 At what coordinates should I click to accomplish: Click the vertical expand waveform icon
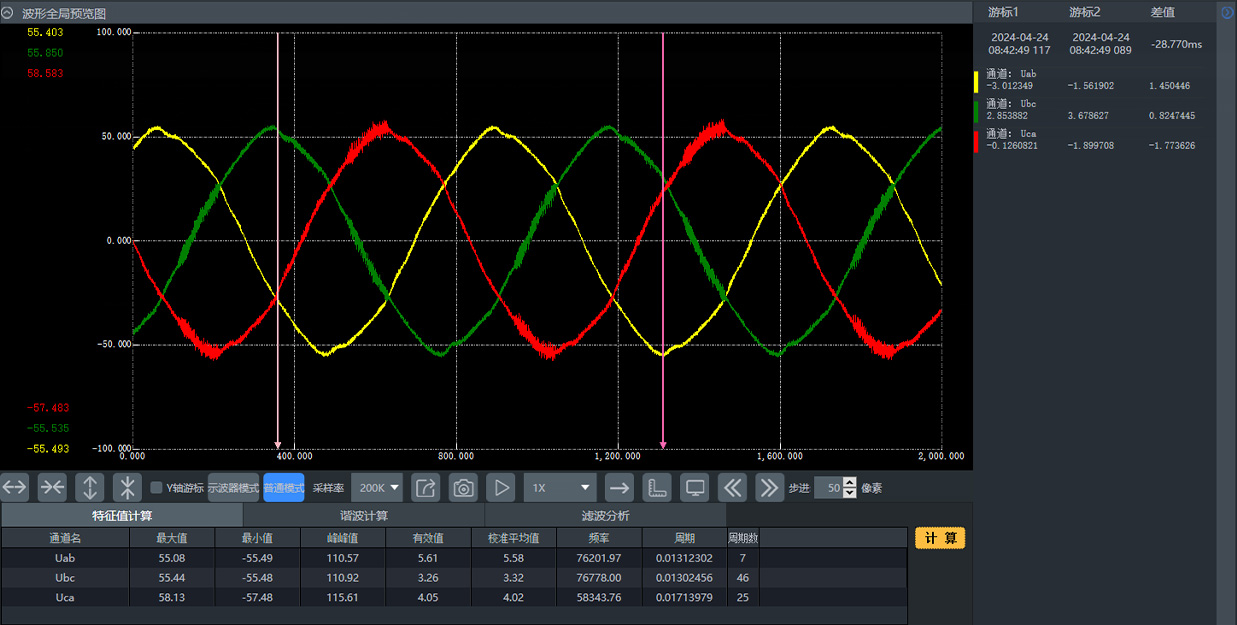(x=90, y=488)
